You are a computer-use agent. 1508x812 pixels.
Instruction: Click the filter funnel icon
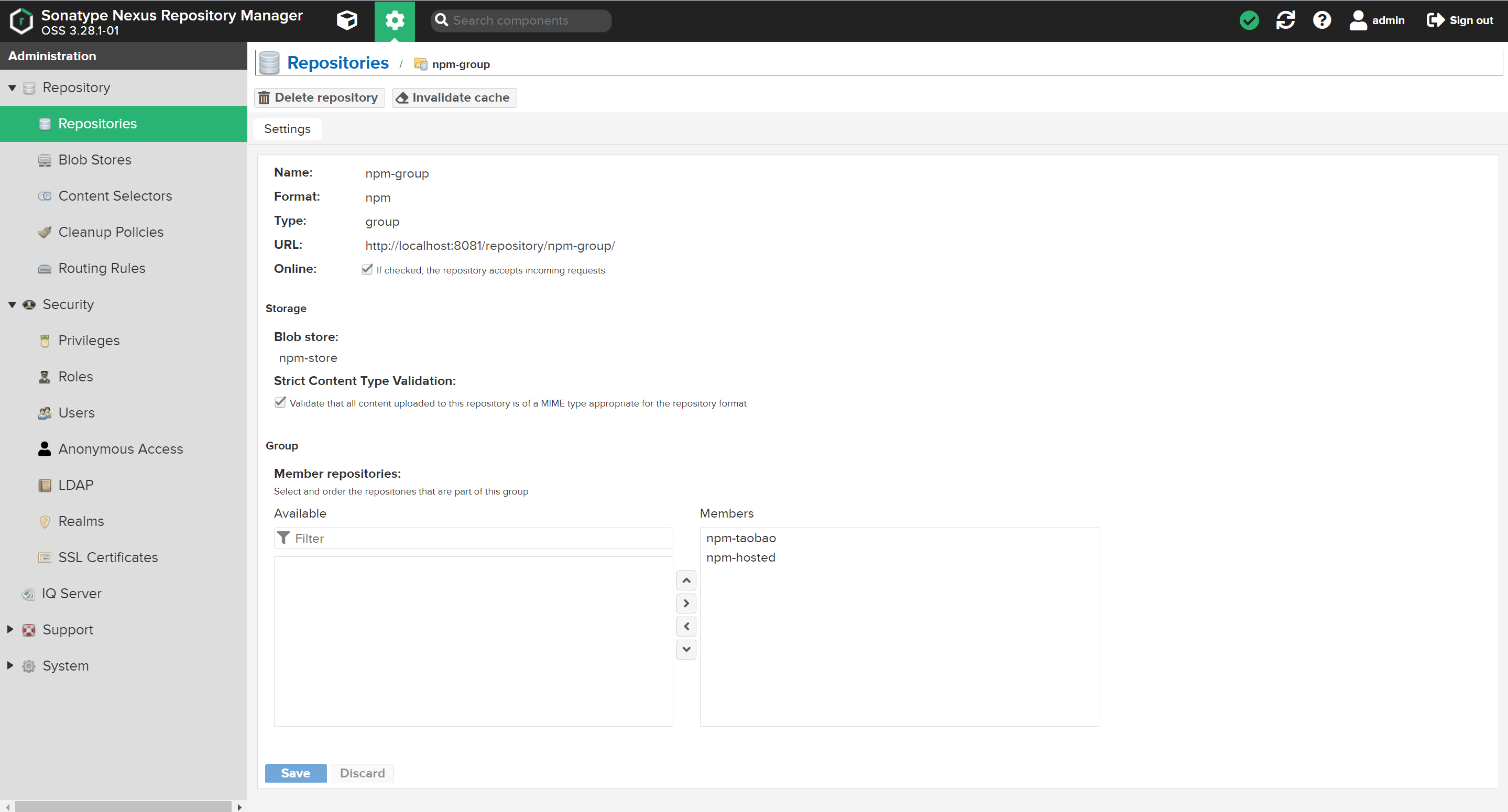tap(283, 538)
